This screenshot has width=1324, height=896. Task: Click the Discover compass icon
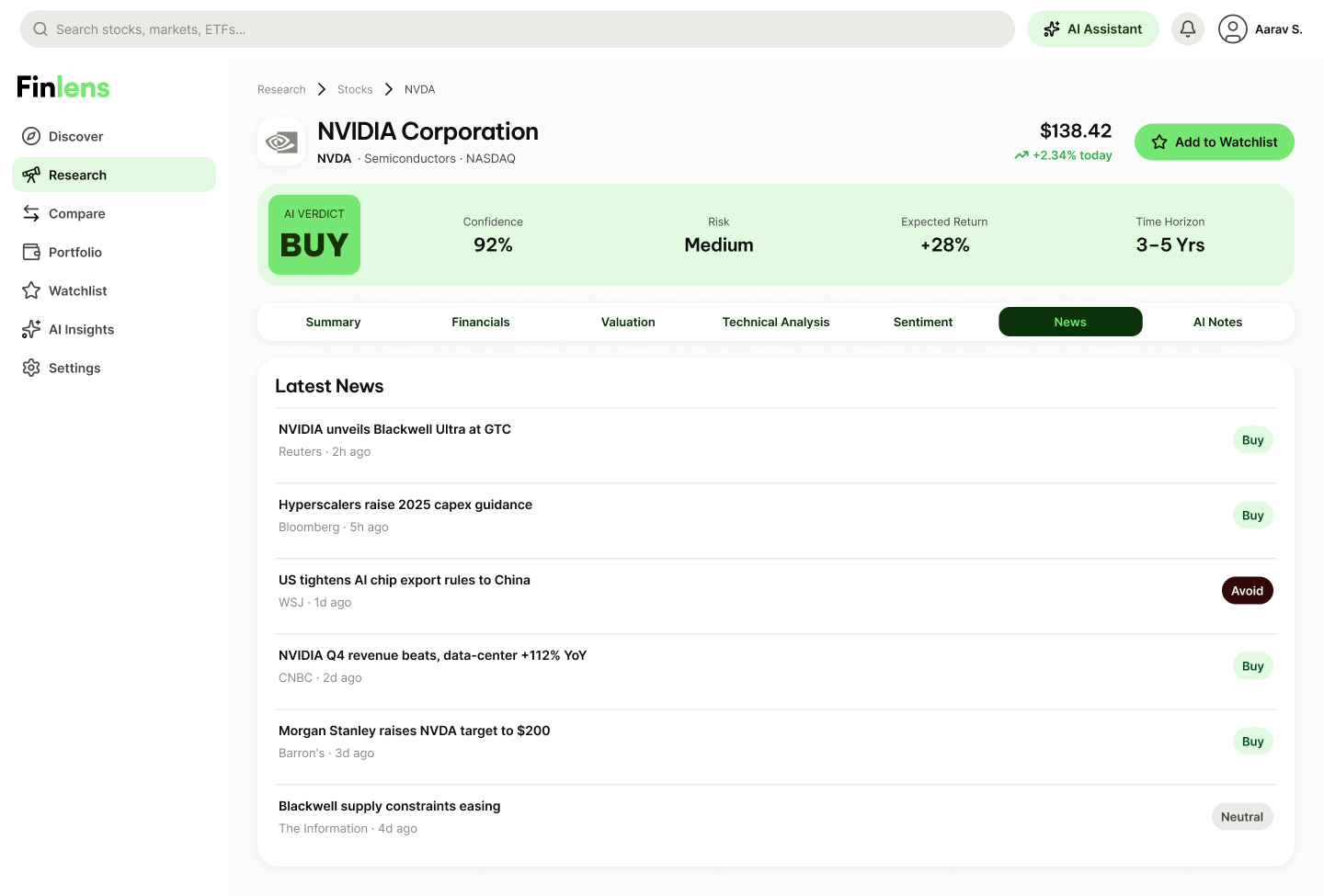coord(31,136)
